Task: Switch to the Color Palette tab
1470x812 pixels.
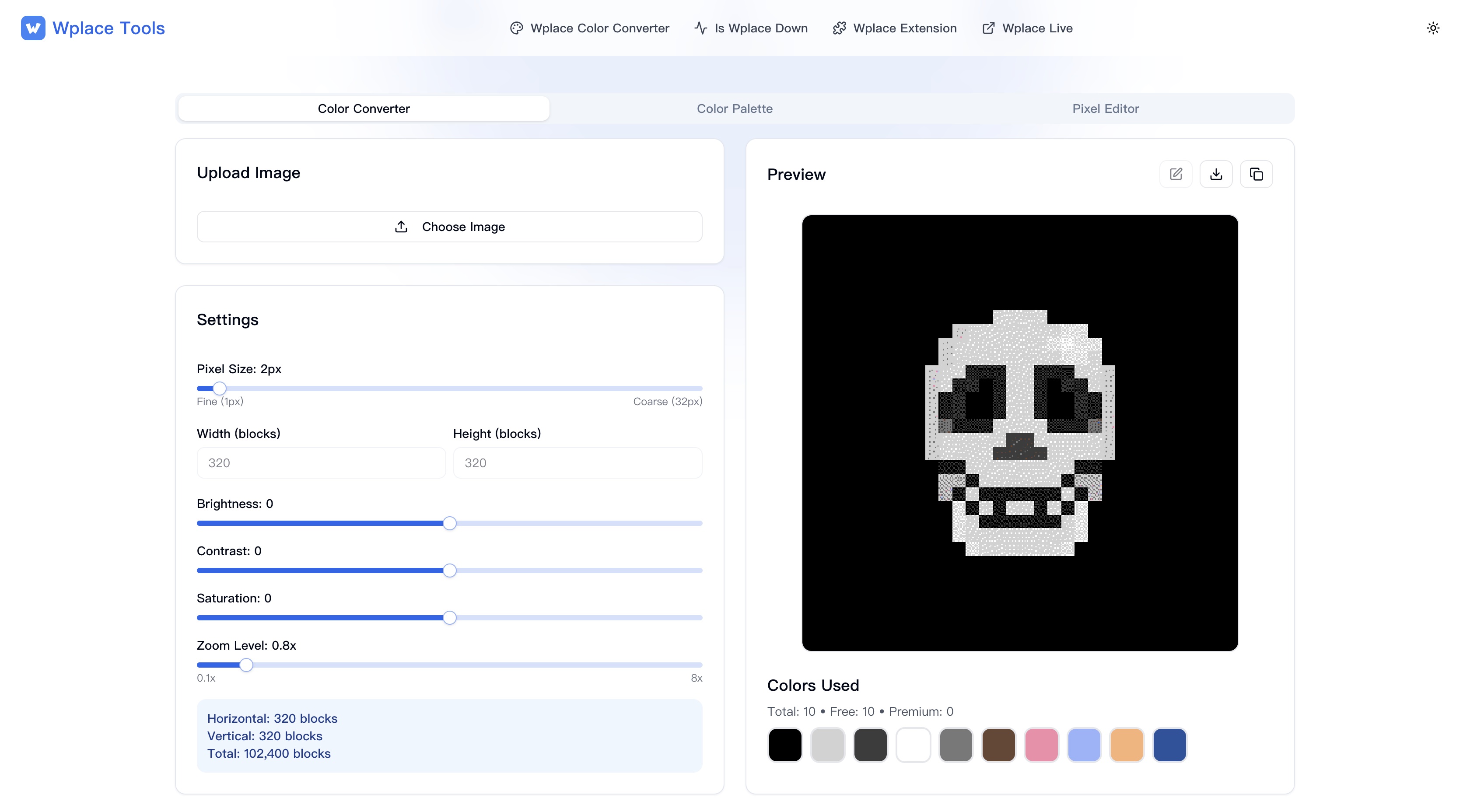Action: point(735,108)
